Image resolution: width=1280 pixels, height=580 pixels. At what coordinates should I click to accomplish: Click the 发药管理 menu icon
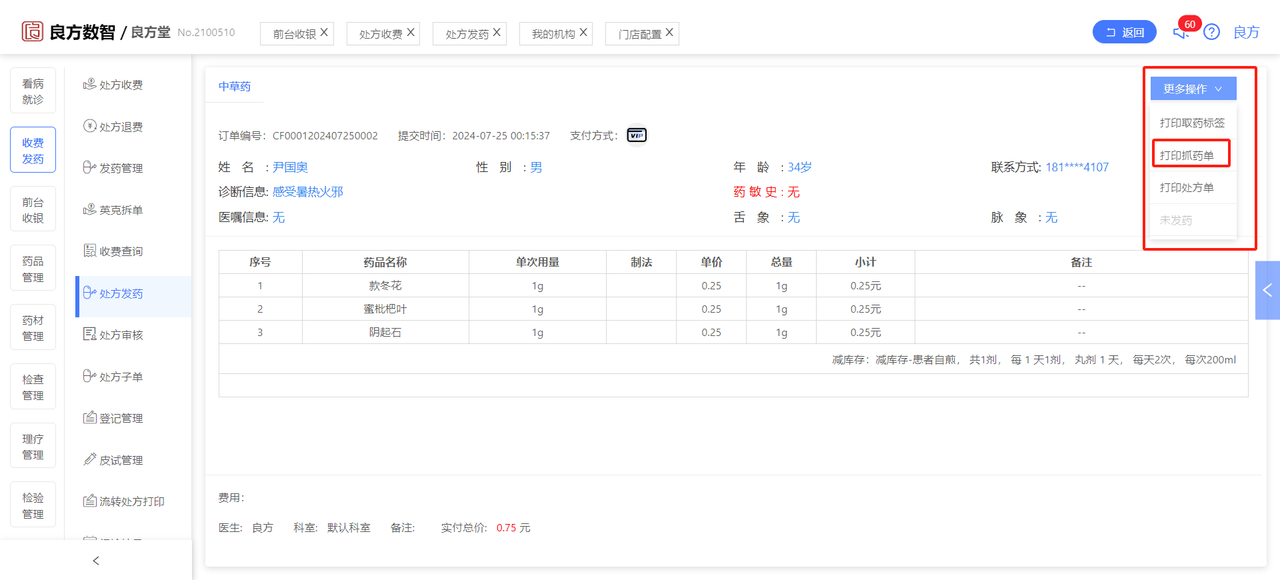point(90,168)
